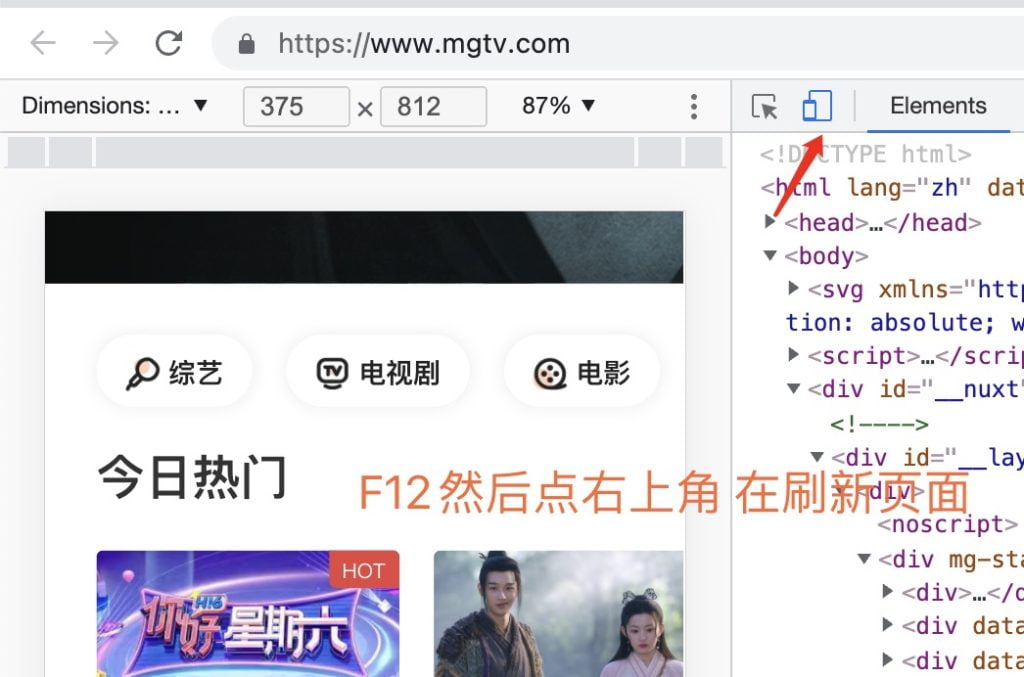Expand the svg xmlns node
Image resolution: width=1024 pixels, height=677 pixels.
(793, 288)
